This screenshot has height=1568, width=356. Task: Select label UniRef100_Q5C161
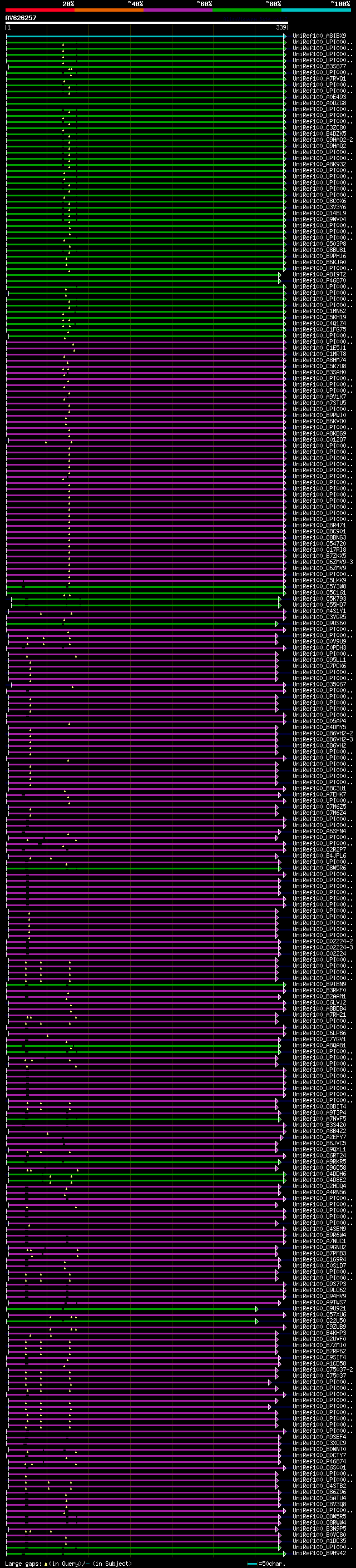[x=319, y=593]
